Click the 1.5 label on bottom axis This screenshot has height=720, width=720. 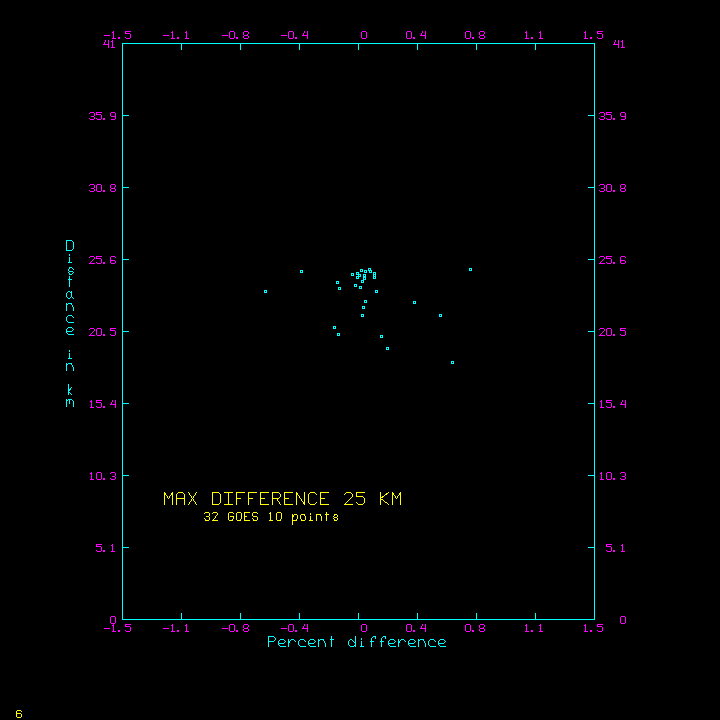click(x=594, y=628)
